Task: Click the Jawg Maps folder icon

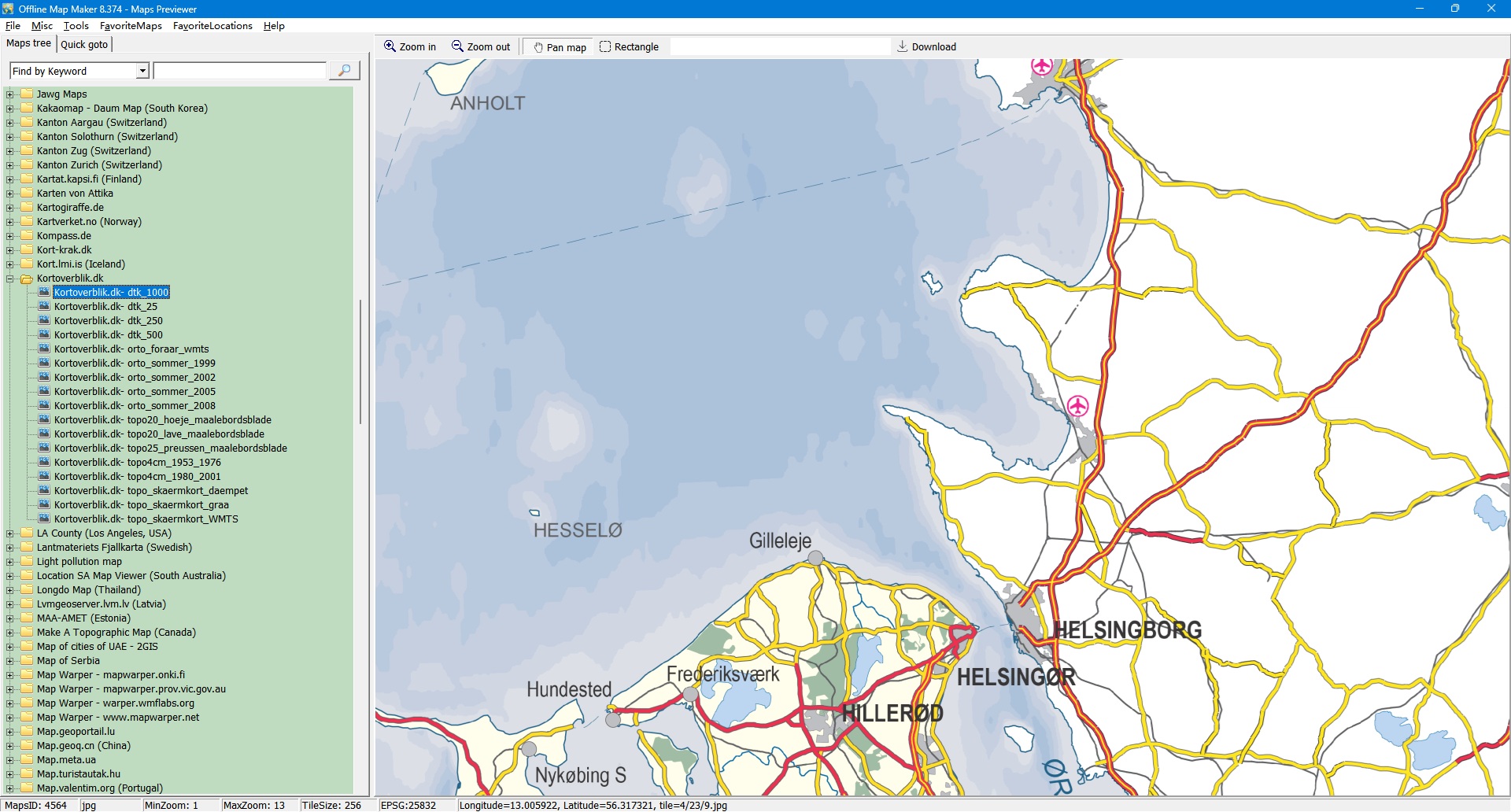Action: [x=27, y=94]
